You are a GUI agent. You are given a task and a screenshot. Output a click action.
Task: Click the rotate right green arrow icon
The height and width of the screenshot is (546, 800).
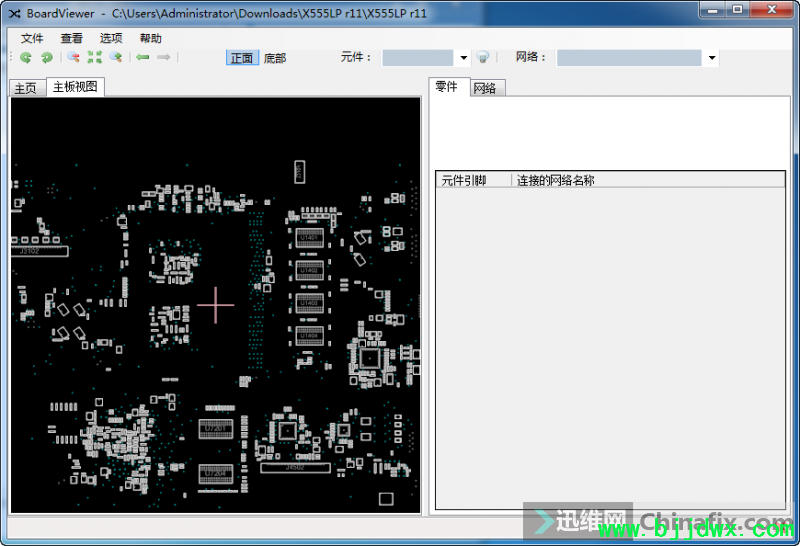coord(46,58)
